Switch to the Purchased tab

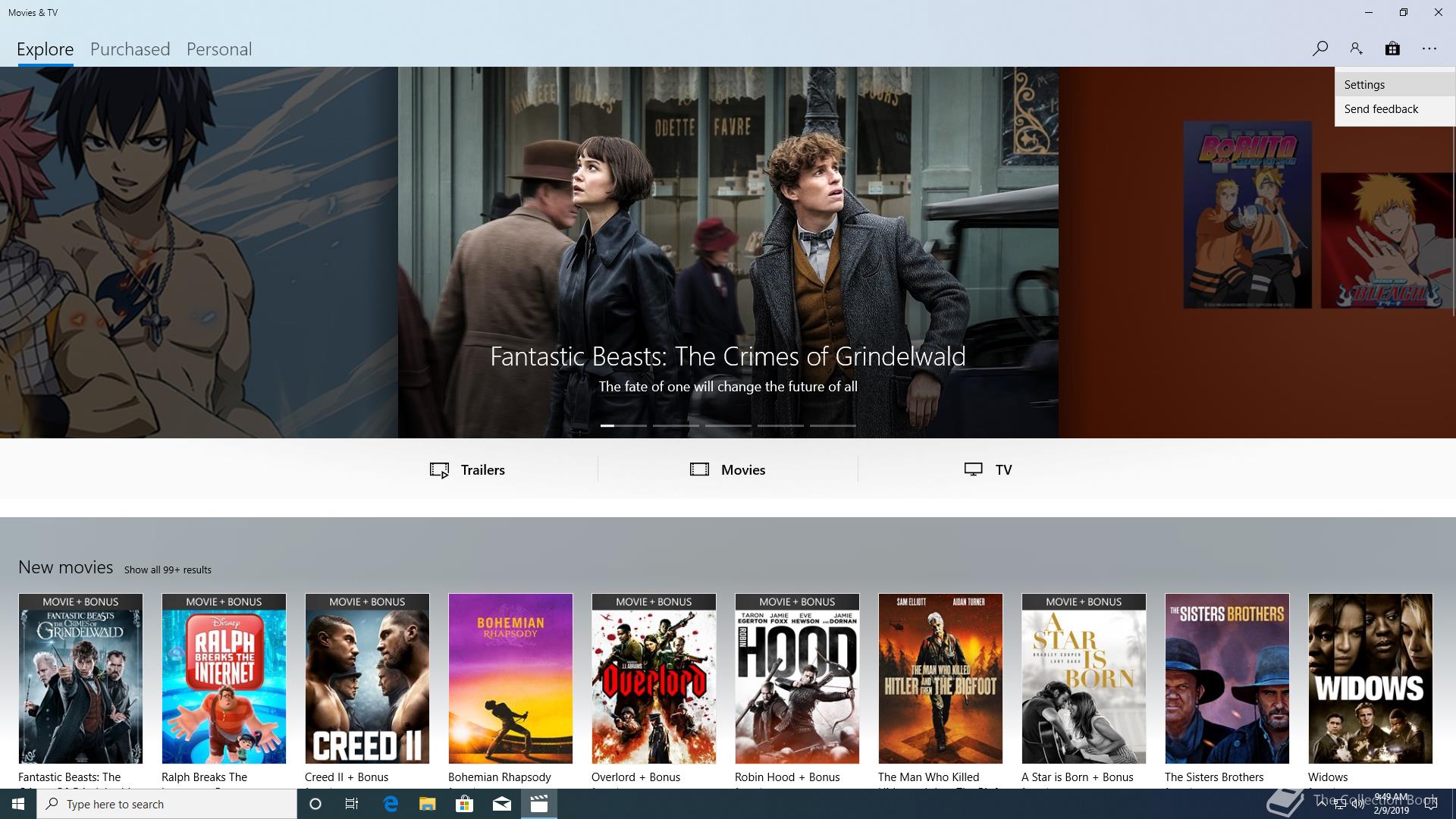click(x=130, y=49)
